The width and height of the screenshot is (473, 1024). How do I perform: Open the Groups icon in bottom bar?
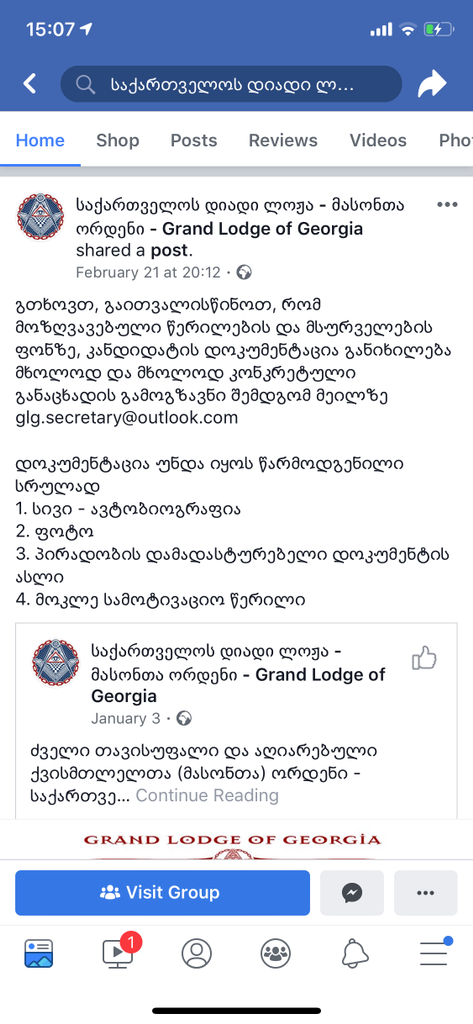276,954
